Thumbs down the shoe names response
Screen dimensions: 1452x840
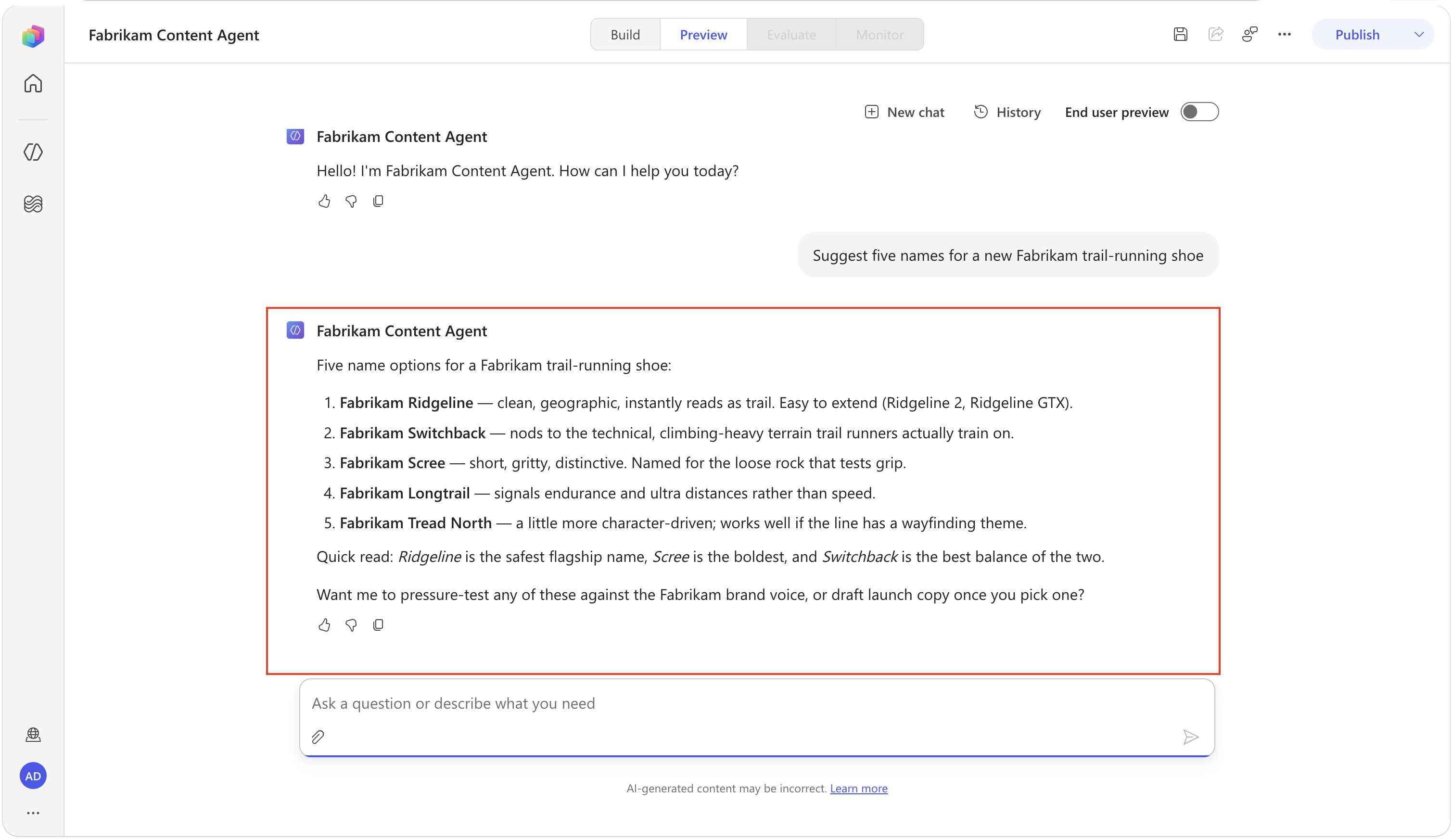(351, 625)
